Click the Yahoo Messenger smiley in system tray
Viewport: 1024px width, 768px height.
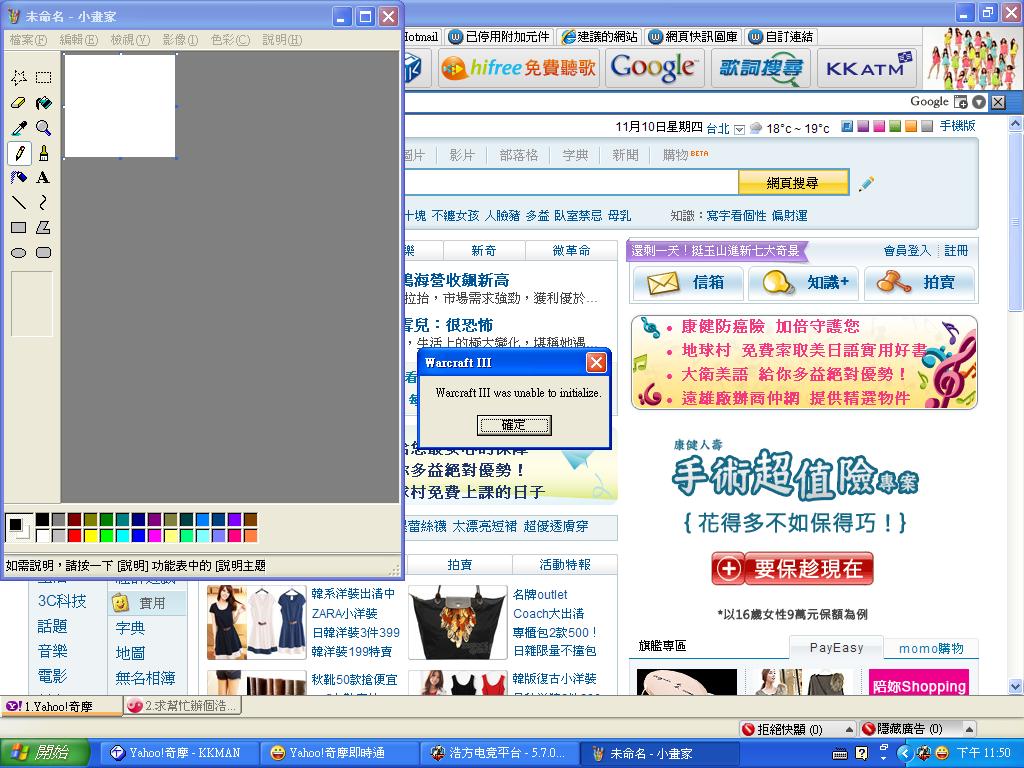(x=942, y=753)
